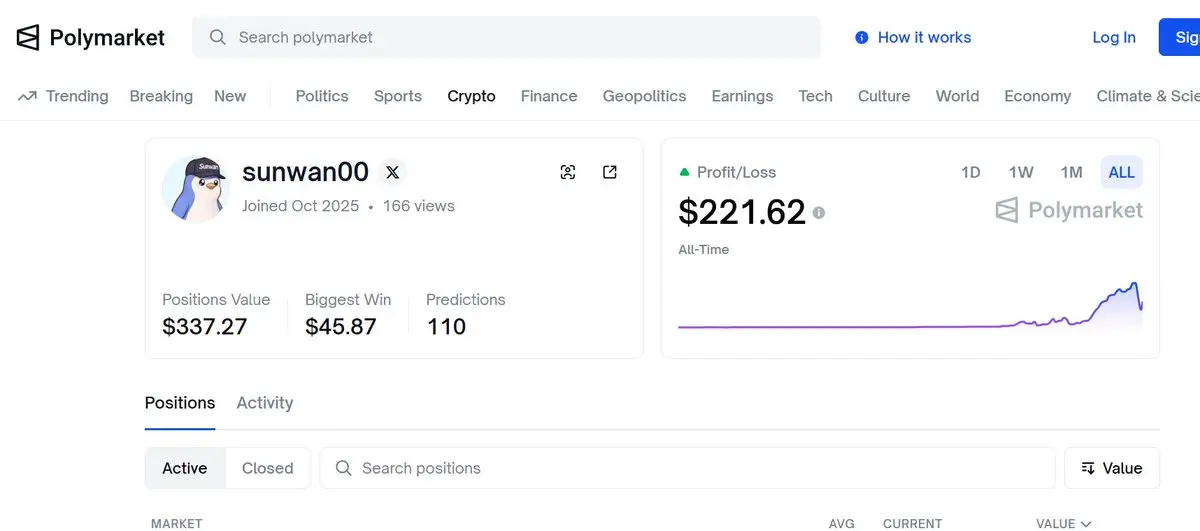Switch to Closed positions filter
This screenshot has width=1200, height=531.
pyautogui.click(x=267, y=468)
